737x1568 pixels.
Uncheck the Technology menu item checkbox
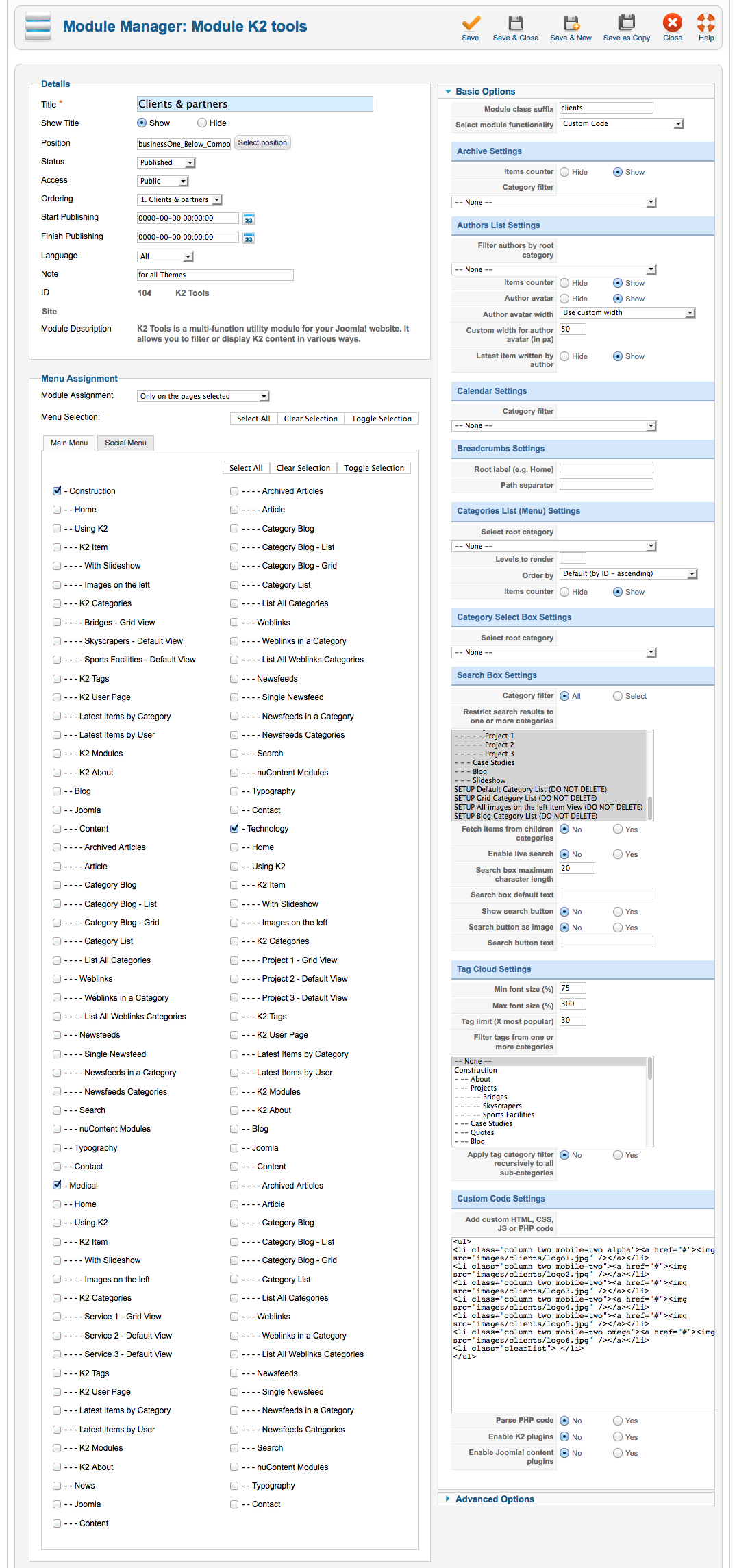[234, 829]
